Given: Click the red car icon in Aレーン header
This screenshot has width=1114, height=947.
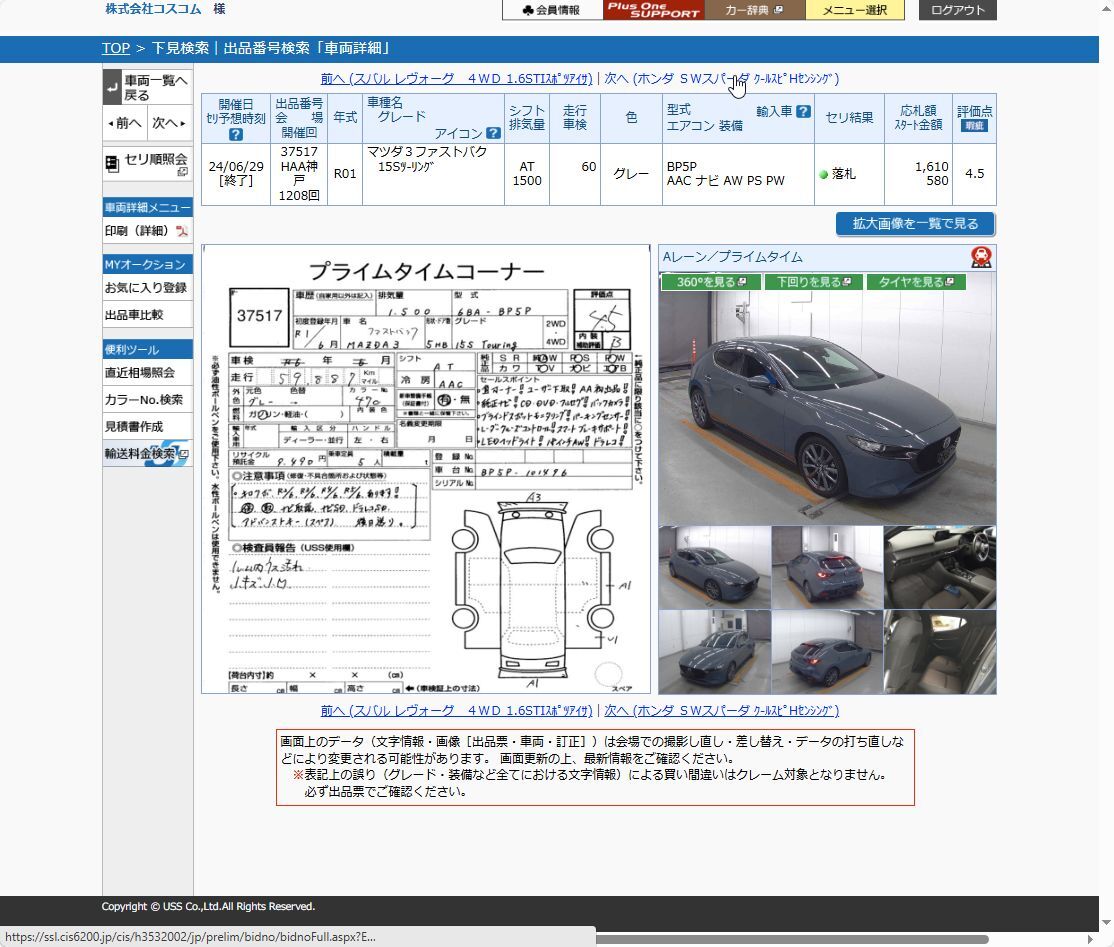Looking at the screenshot, I should click(981, 257).
